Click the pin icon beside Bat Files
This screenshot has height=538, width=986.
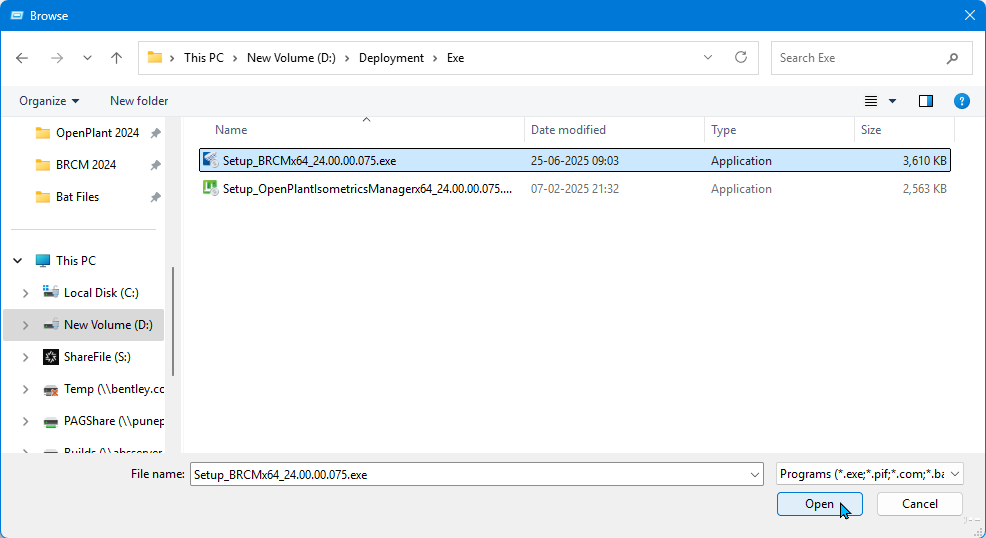pos(155,197)
